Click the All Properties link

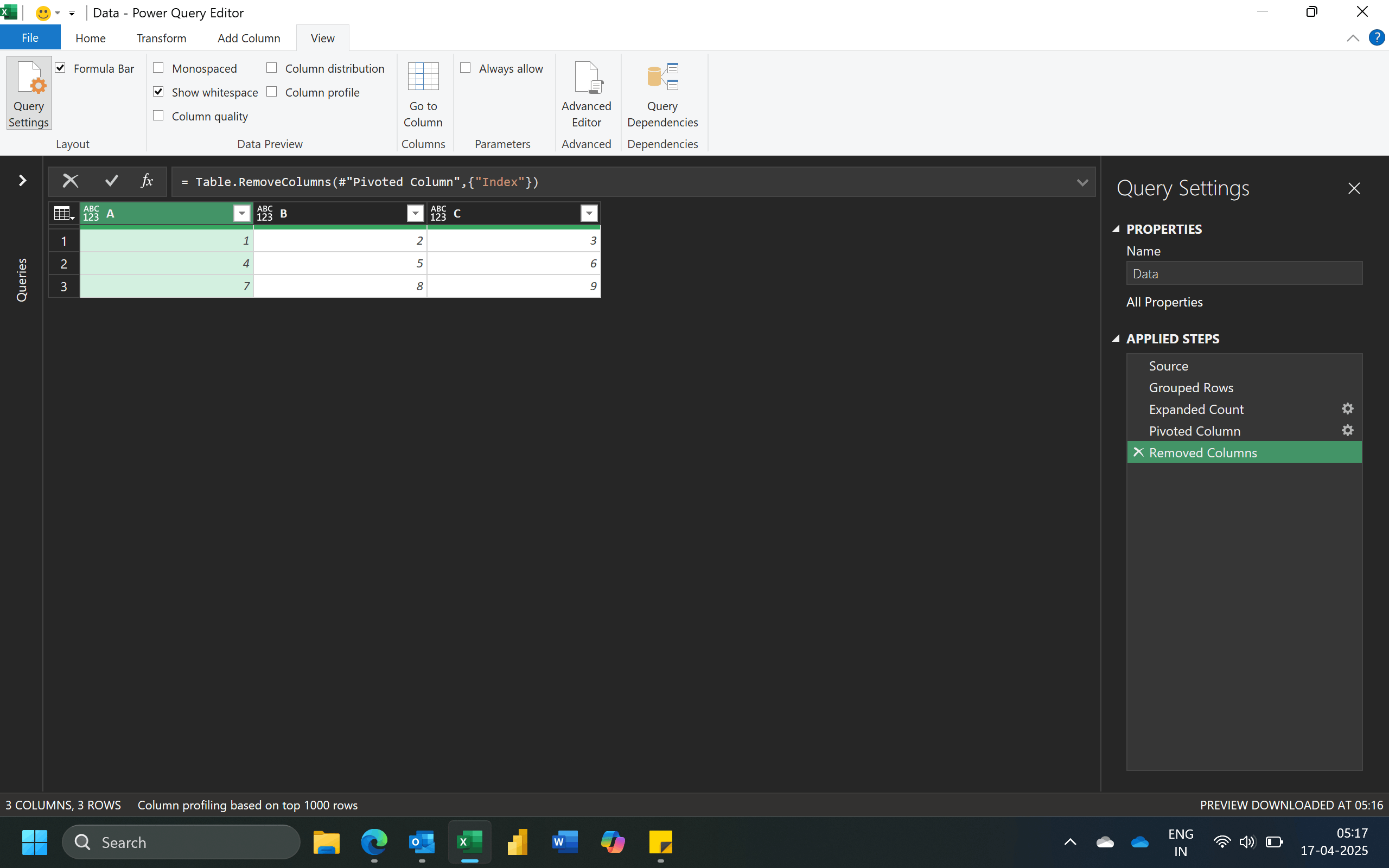[x=1164, y=302]
